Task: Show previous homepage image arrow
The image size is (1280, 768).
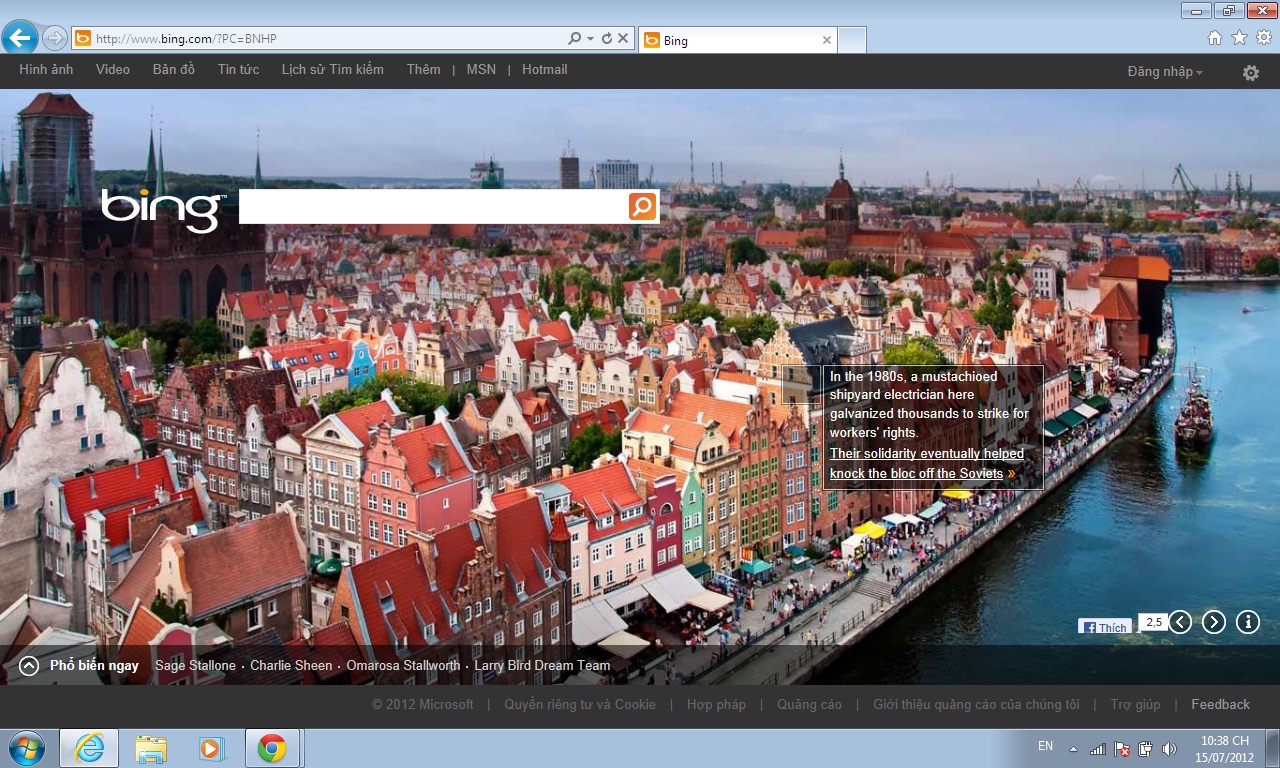Action: [x=1181, y=622]
